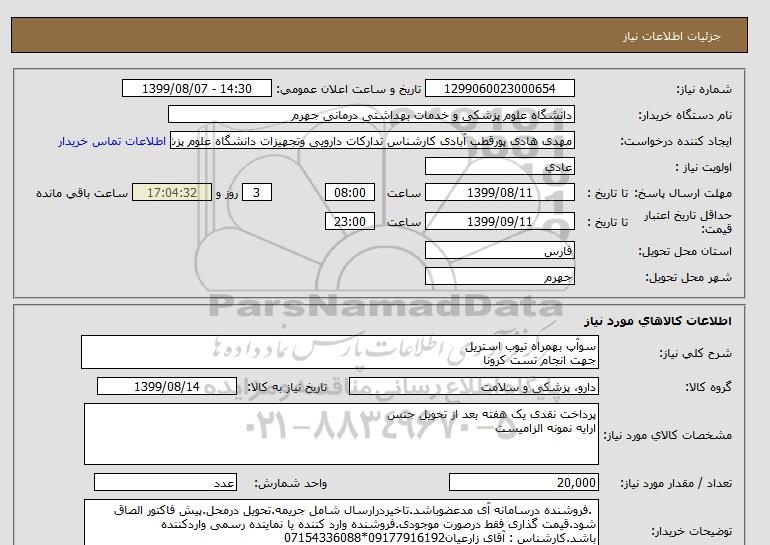Screen dimensions: 770x545
Task: Select the goods specifications text area
Action: click(341, 434)
